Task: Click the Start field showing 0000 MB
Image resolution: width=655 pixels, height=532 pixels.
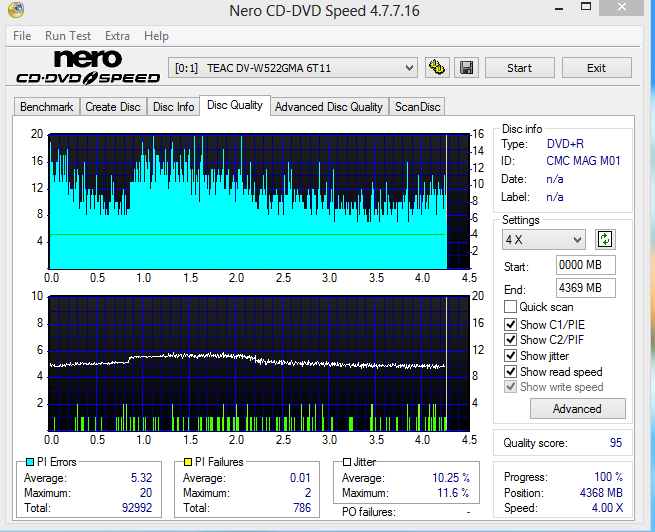Action: coord(585,265)
